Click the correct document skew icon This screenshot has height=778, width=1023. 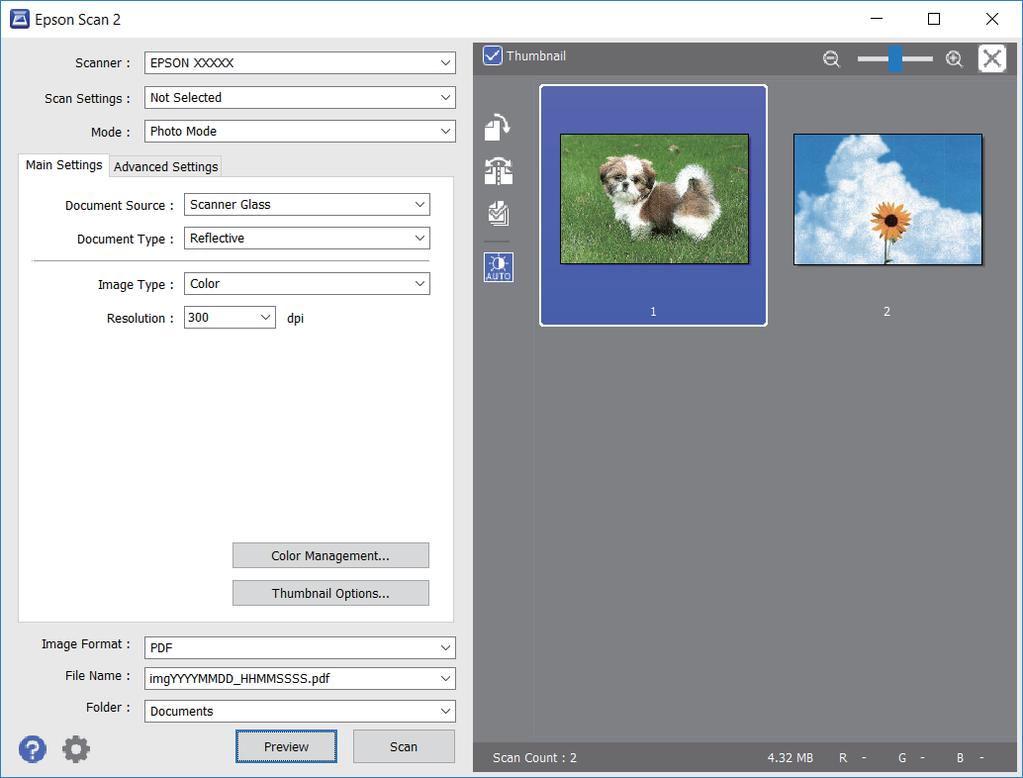coord(498,171)
